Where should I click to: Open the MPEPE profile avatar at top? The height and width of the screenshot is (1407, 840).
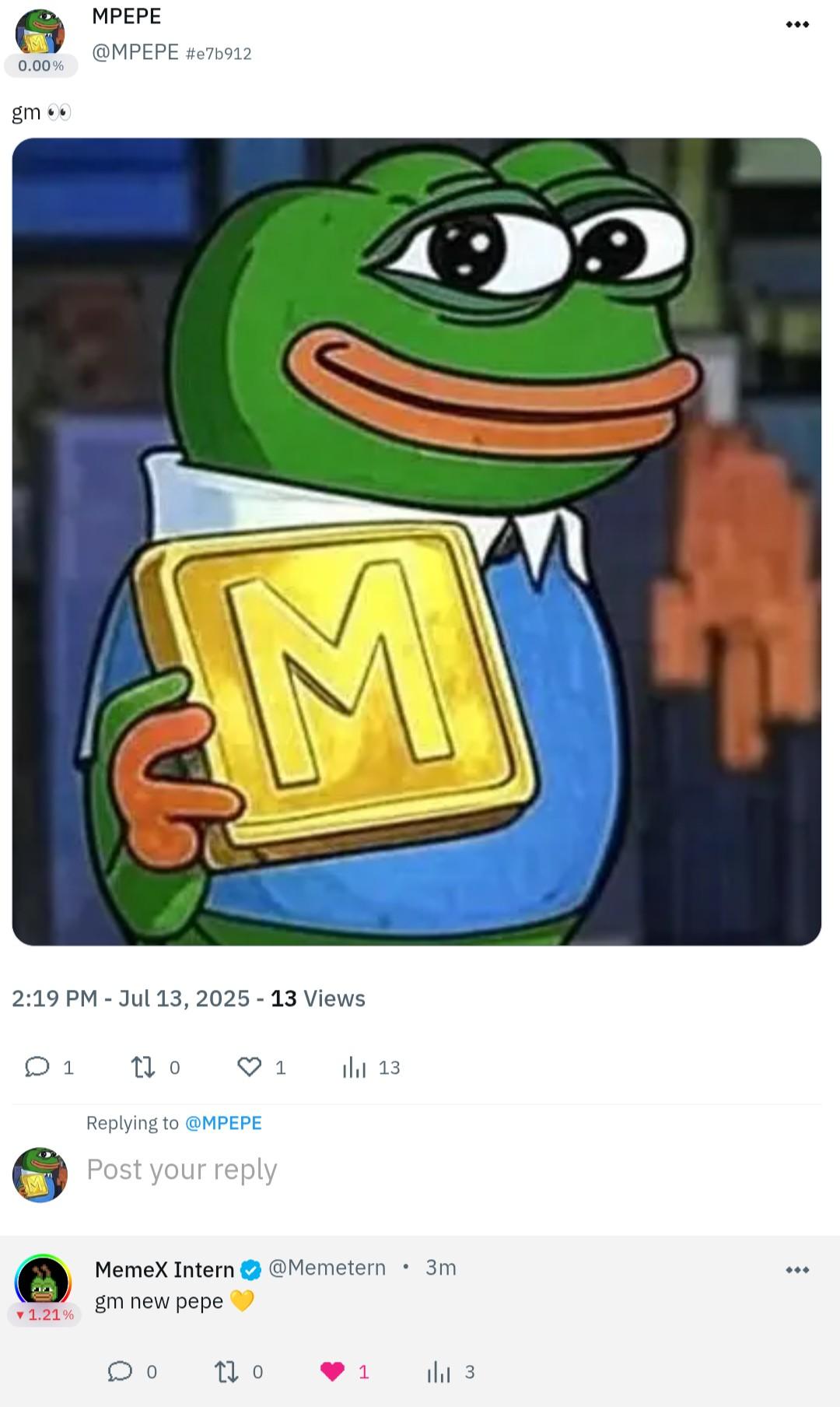point(40,33)
